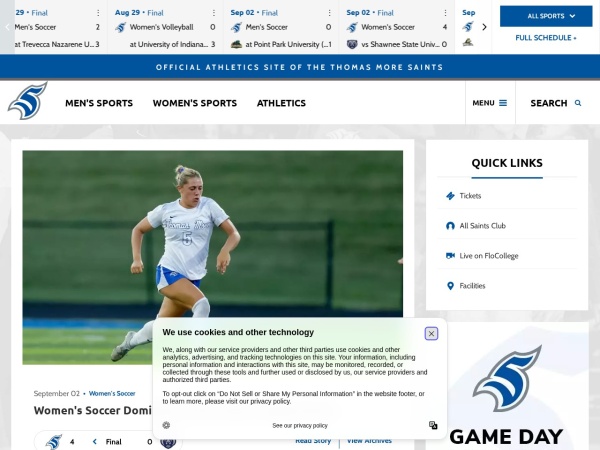This screenshot has height=450, width=600.
Task: Select the 'Sep 02 • Final' Women's Soccer label
Action: tap(370, 13)
